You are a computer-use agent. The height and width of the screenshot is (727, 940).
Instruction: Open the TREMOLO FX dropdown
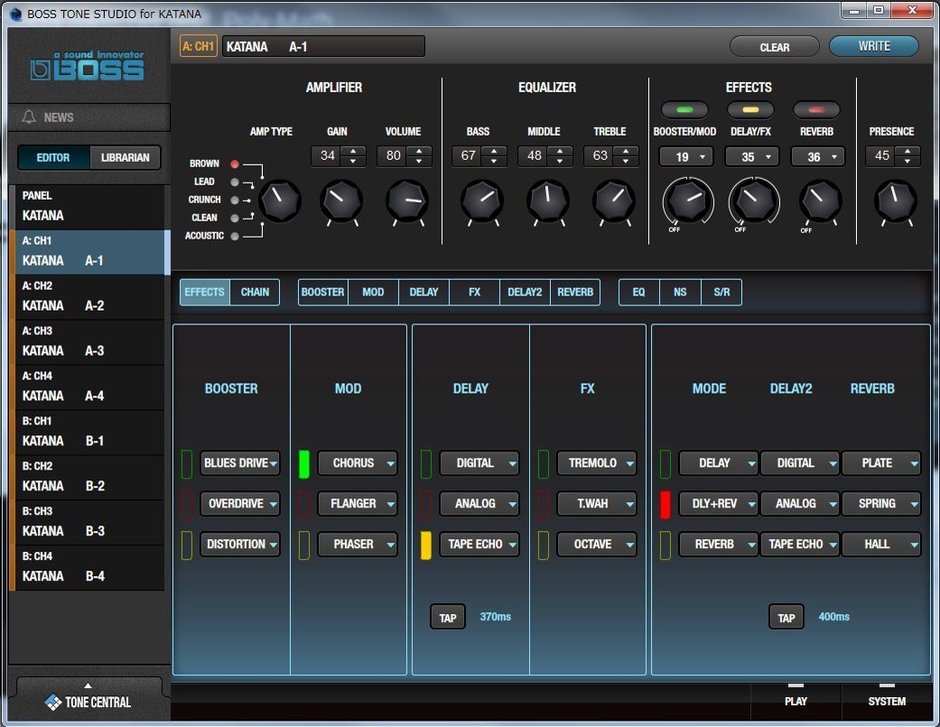(596, 463)
